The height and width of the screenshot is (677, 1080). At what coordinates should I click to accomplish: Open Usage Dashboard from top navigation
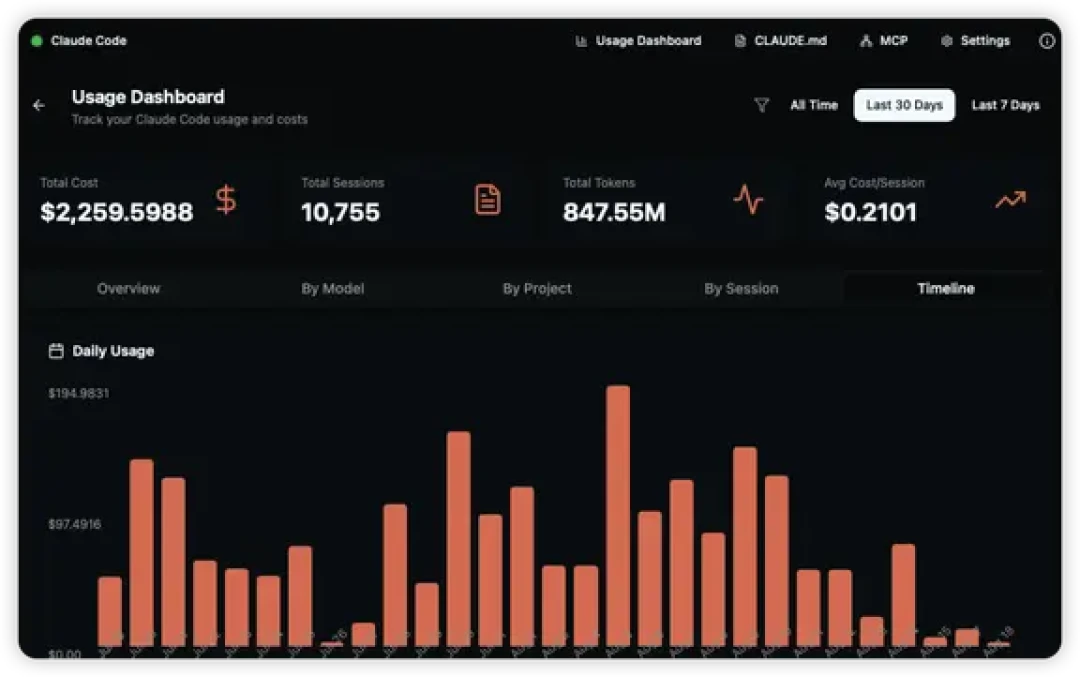[x=638, y=41]
